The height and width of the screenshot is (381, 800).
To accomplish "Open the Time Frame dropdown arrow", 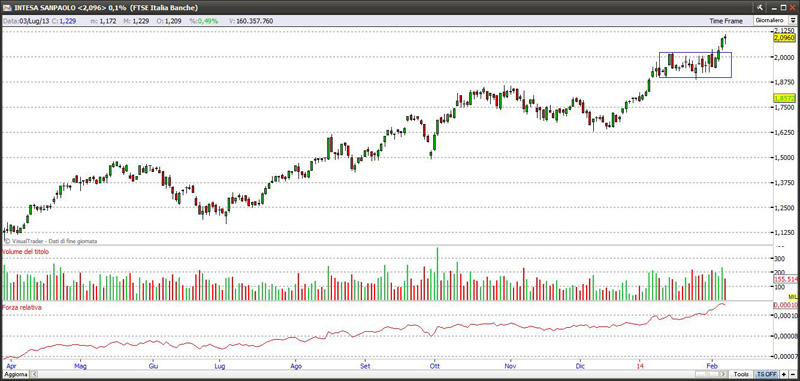I will (793, 20).
